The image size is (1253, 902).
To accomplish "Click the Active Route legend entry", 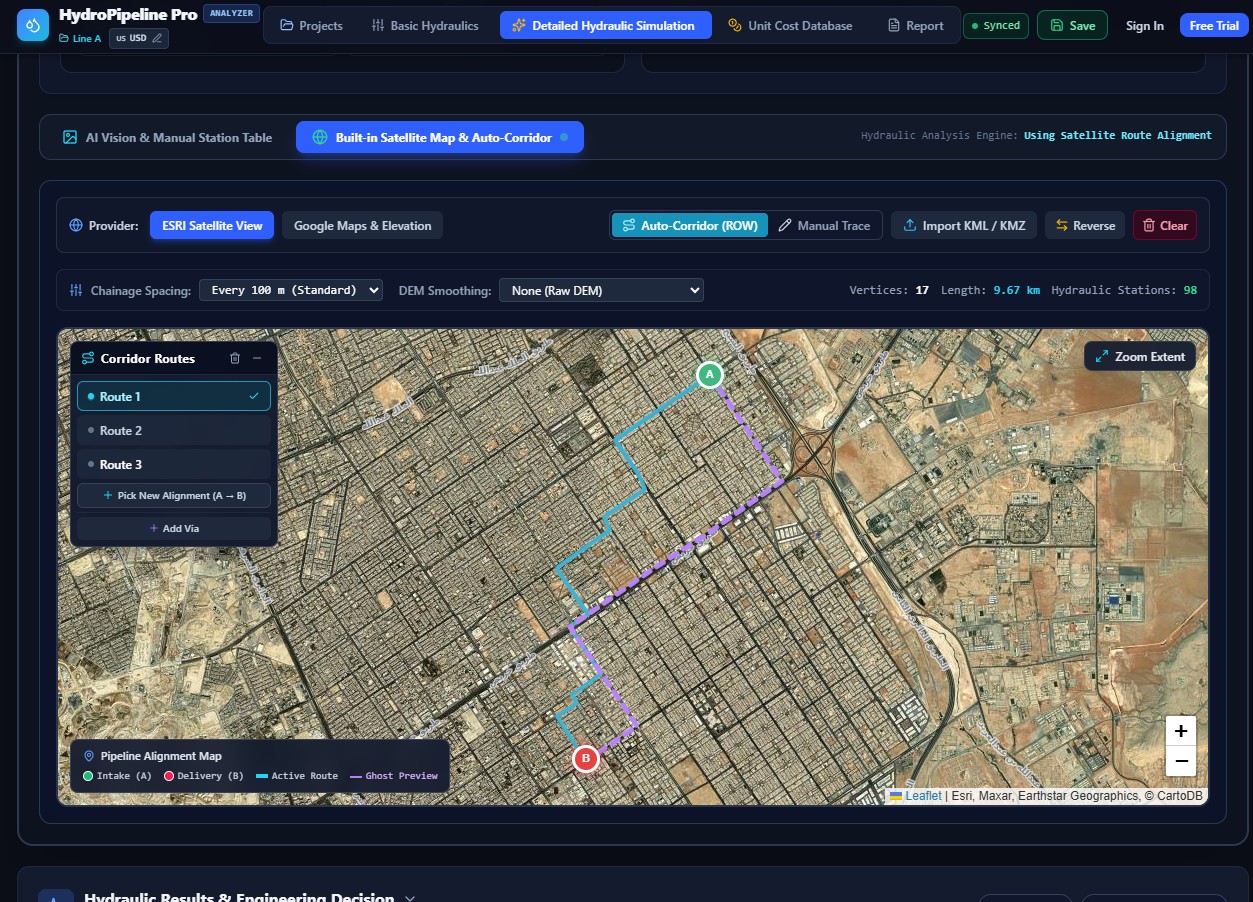I will point(297,776).
